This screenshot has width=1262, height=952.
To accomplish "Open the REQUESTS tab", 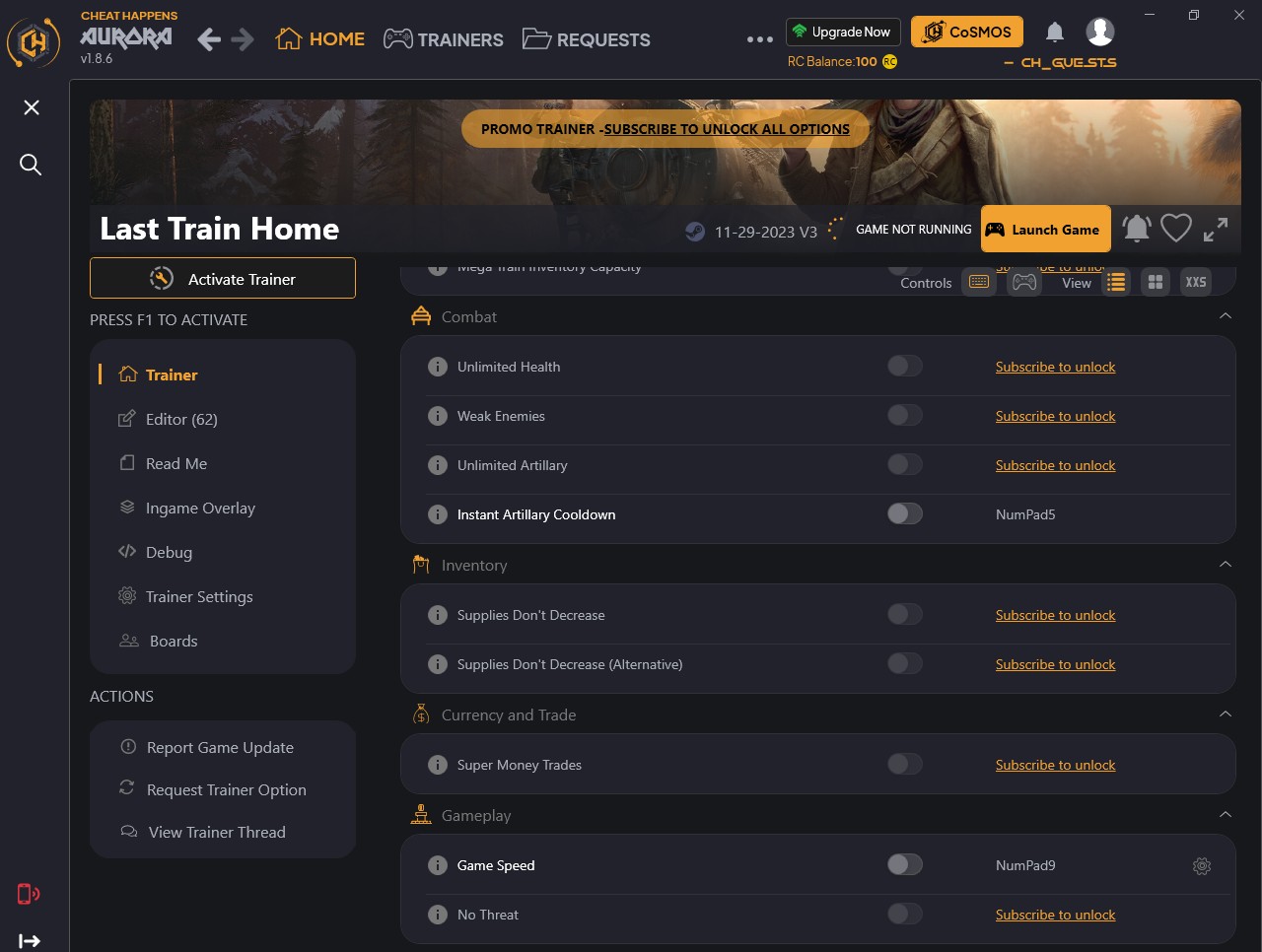I will [x=587, y=39].
